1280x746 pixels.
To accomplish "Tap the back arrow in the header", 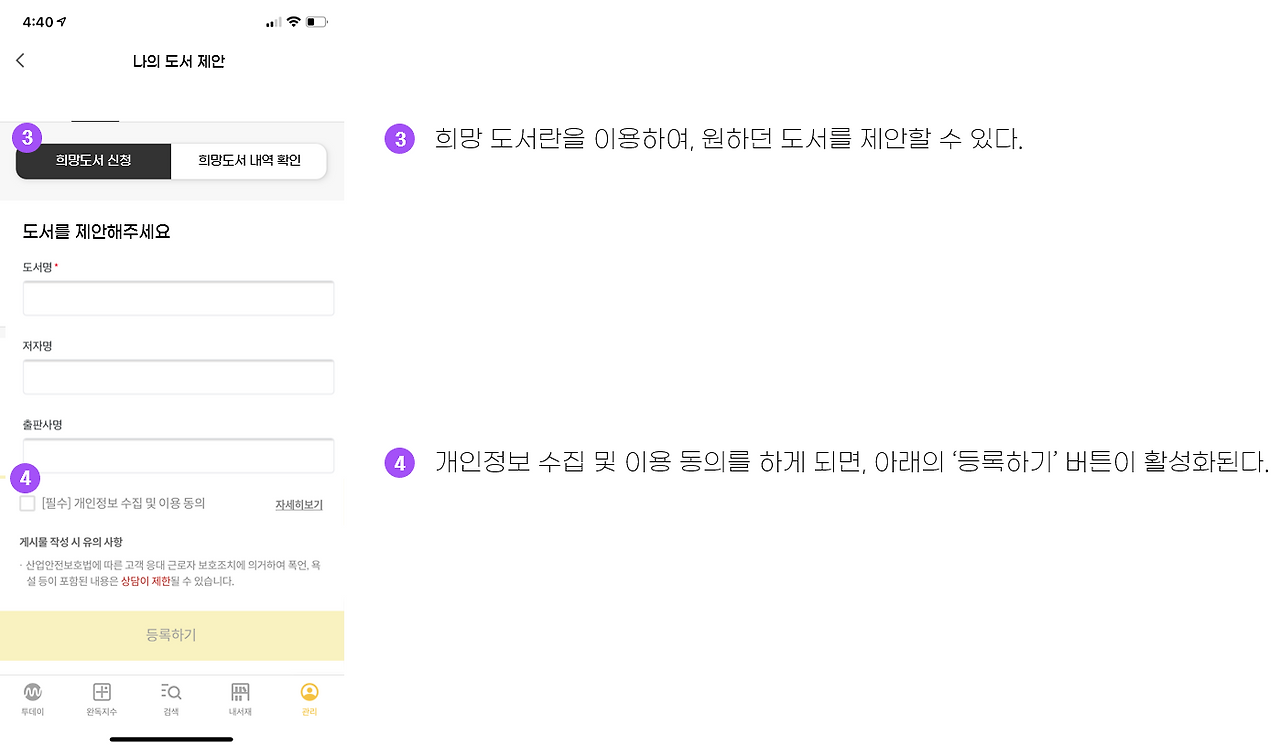I will (x=20, y=61).
